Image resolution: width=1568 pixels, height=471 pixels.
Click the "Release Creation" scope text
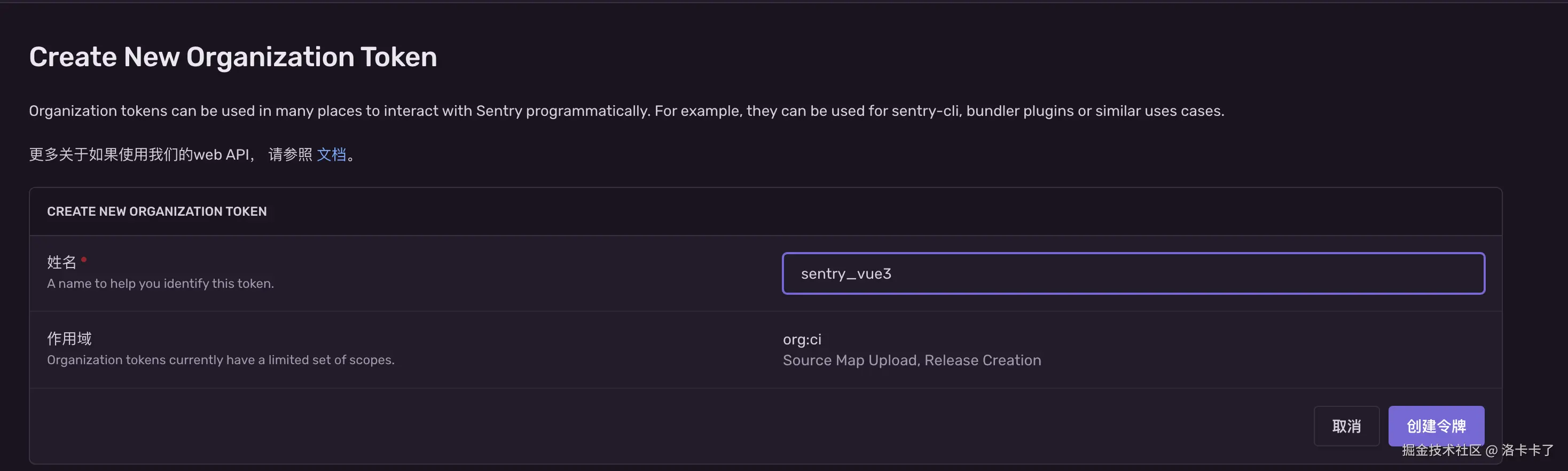click(x=983, y=360)
